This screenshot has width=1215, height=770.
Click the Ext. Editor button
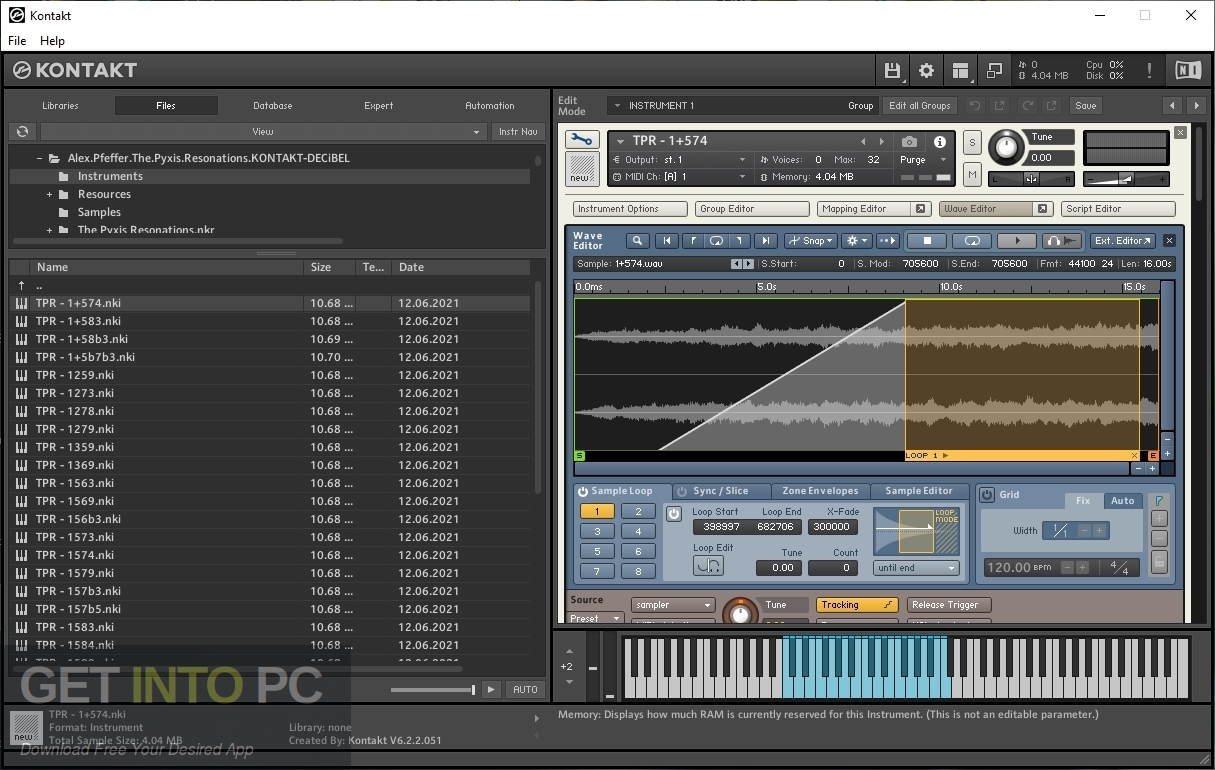click(x=1123, y=240)
